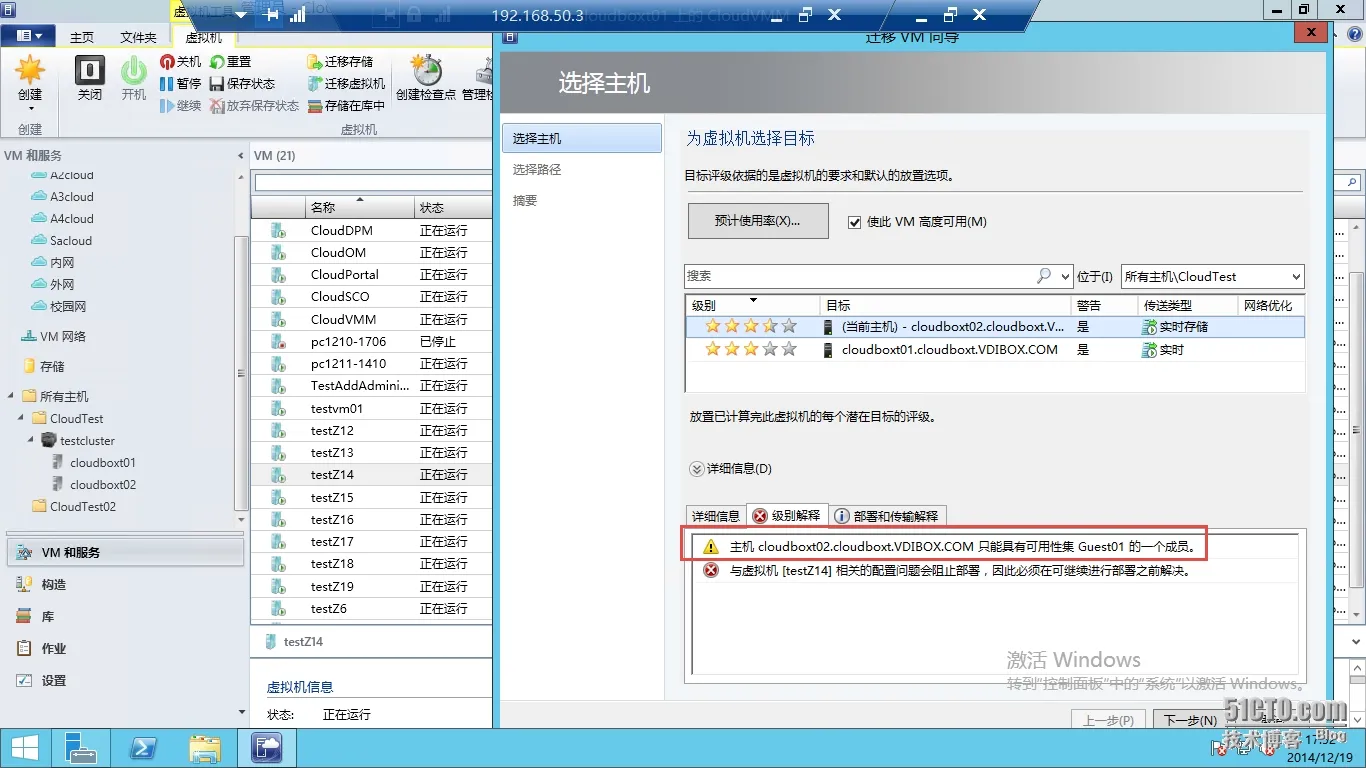This screenshot has width=1366, height=768.
Task: Click 放弃保存状态 in the ribbon
Action: point(255,106)
